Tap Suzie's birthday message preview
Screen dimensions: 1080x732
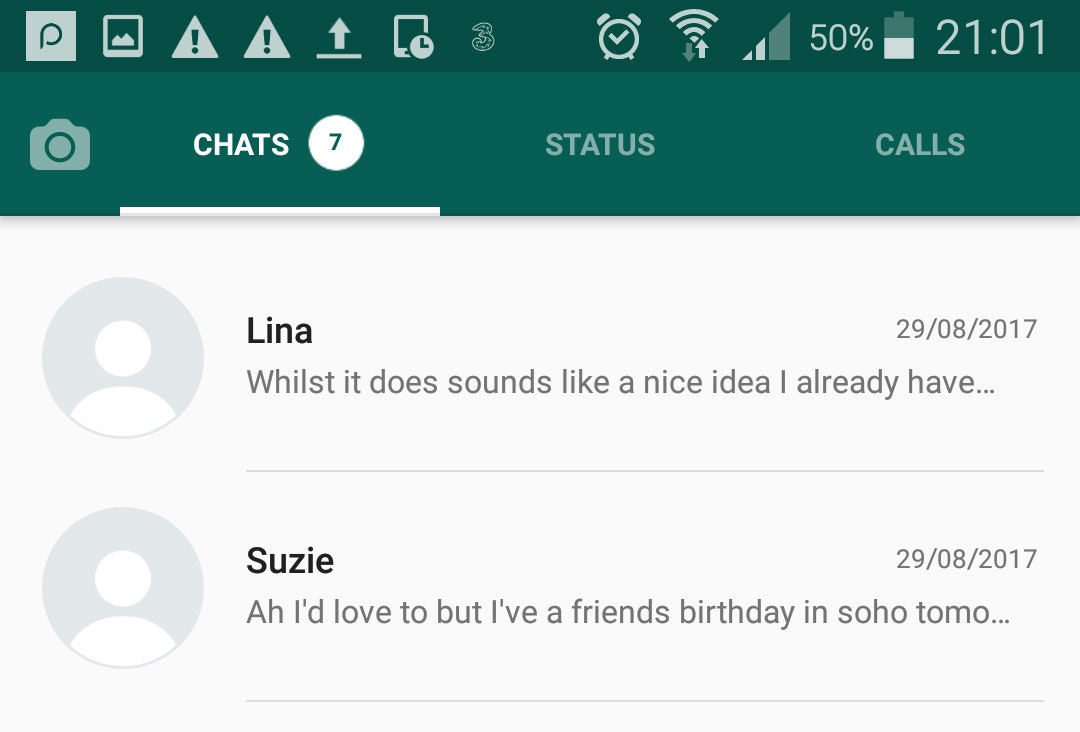click(x=628, y=612)
